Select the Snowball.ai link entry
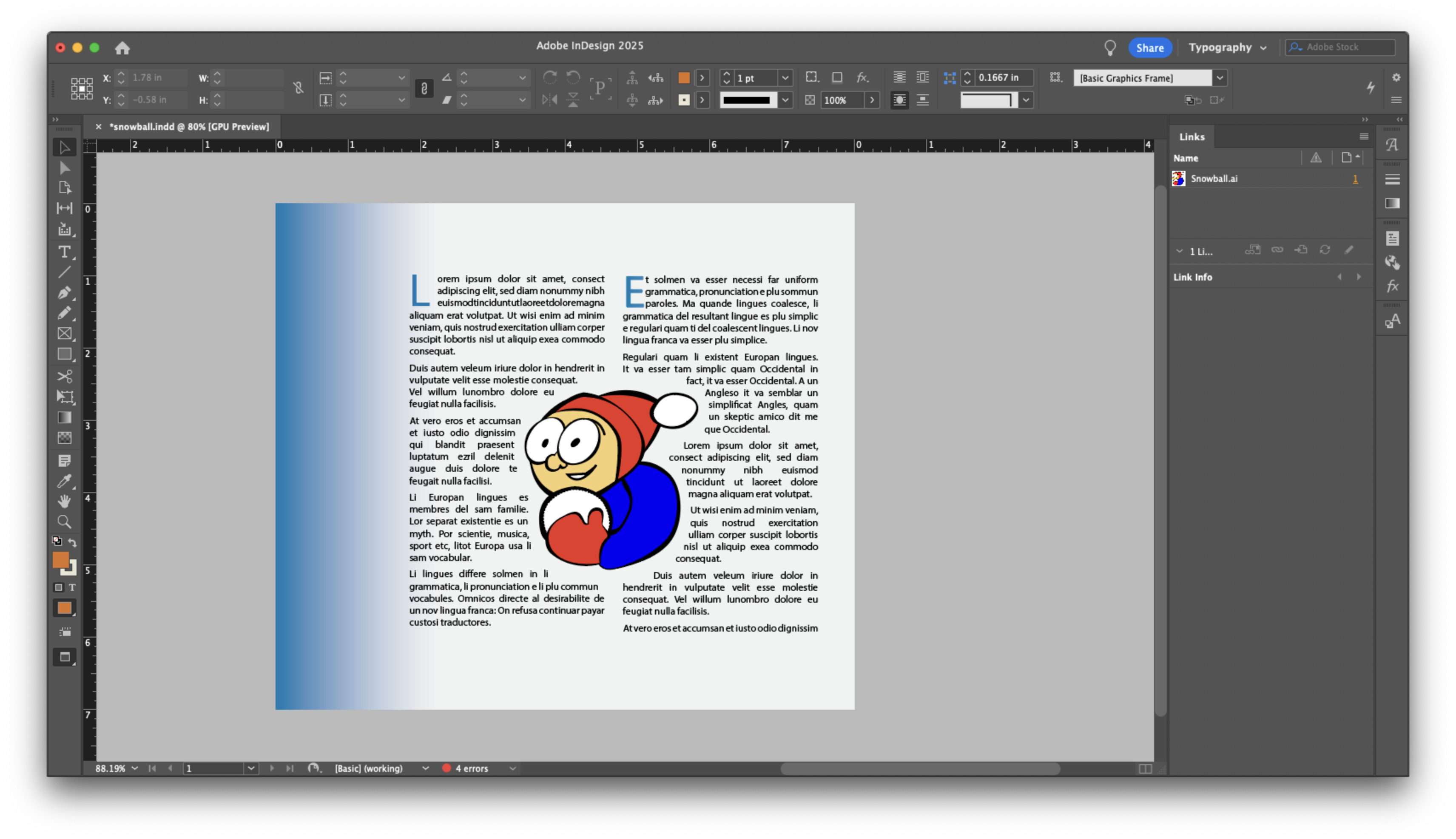This screenshot has width=1456, height=839. point(1214,179)
